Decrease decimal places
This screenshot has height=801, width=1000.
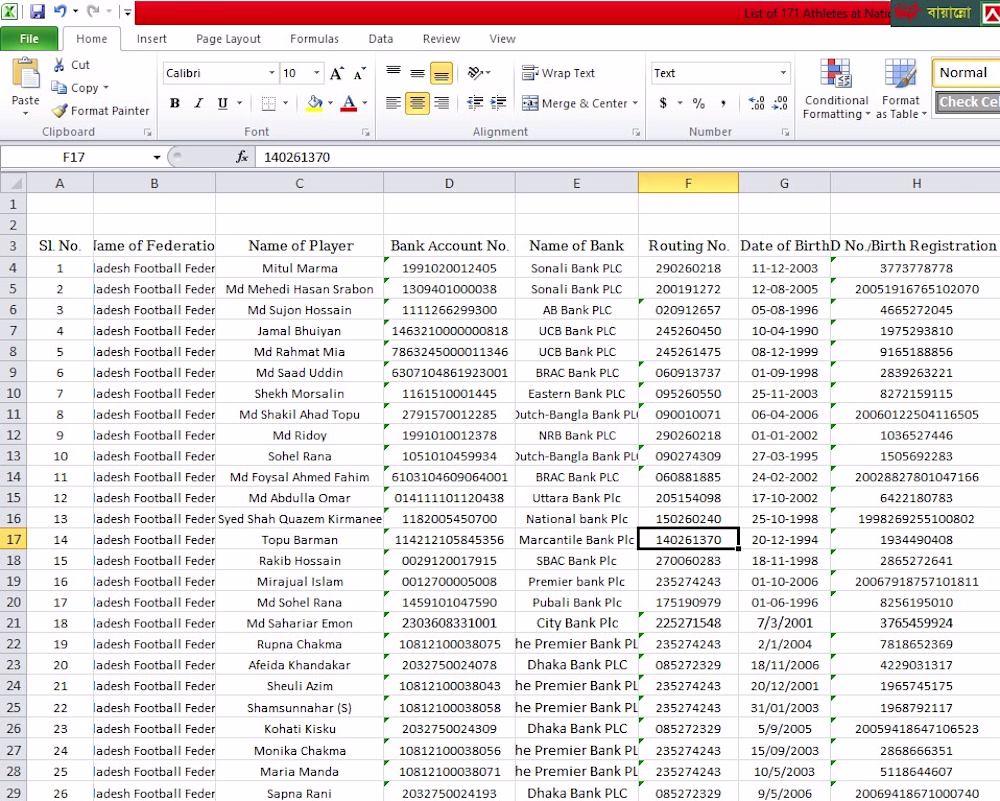780,103
